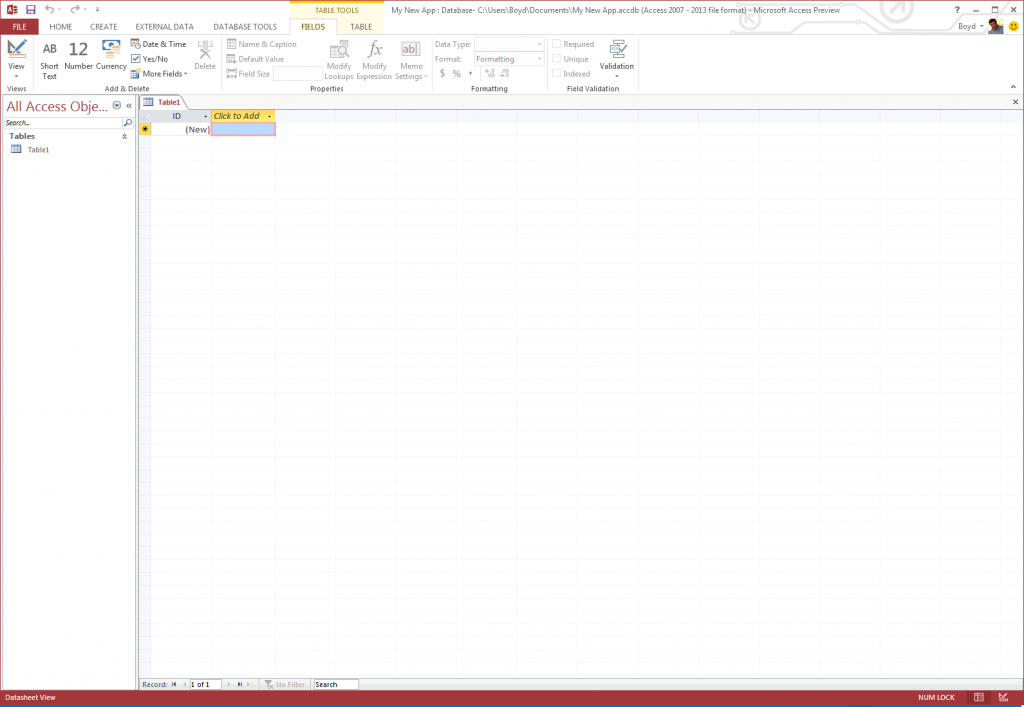The width and height of the screenshot is (1024, 707).
Task: Click the Short Text field icon
Action: coord(49,50)
